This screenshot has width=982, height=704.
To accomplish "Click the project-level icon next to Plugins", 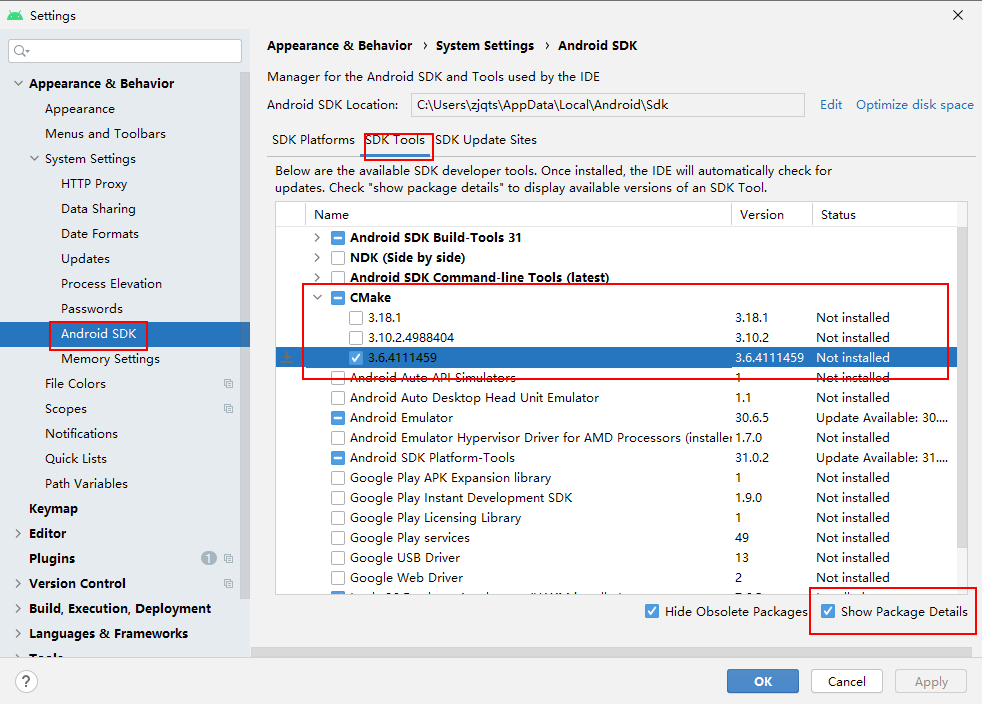I will 229,558.
